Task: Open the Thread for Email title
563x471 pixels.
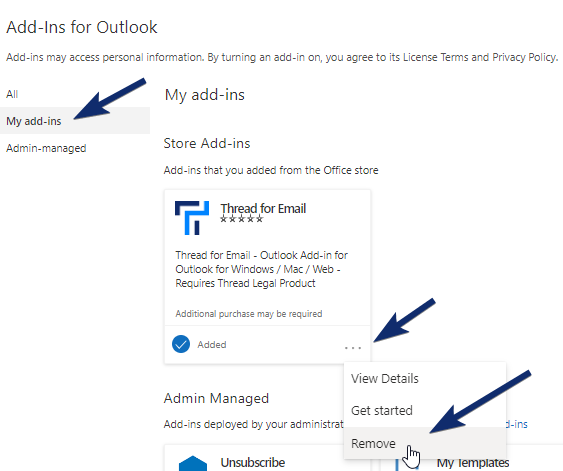Action: pos(263,208)
